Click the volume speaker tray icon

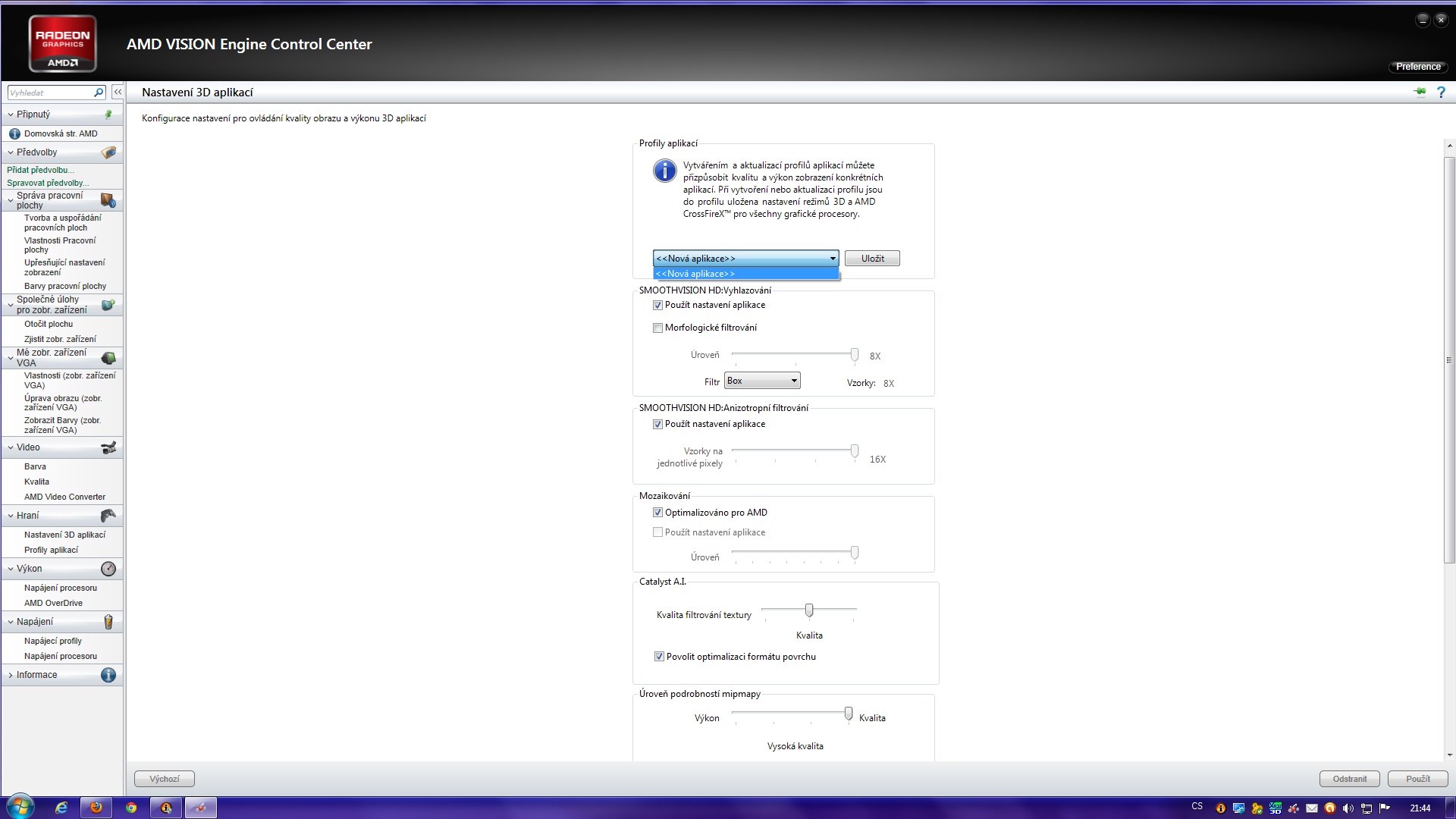pyautogui.click(x=1348, y=808)
